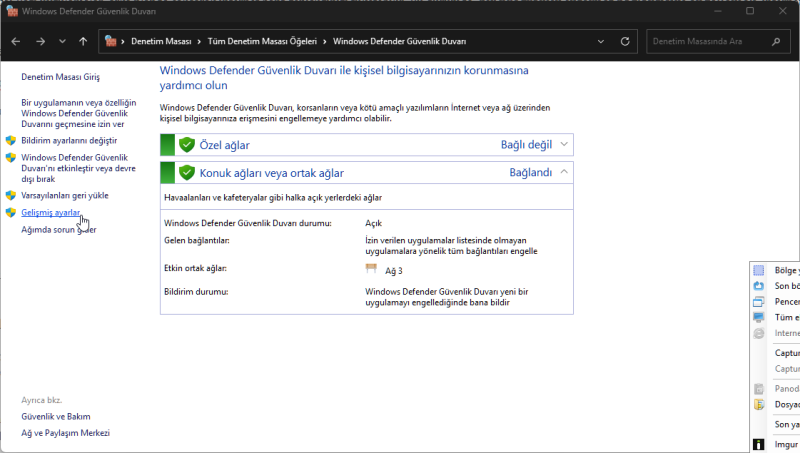The height and width of the screenshot is (453, 800).
Task: Click the 'Açık' firewall status value
Action: [x=373, y=223]
